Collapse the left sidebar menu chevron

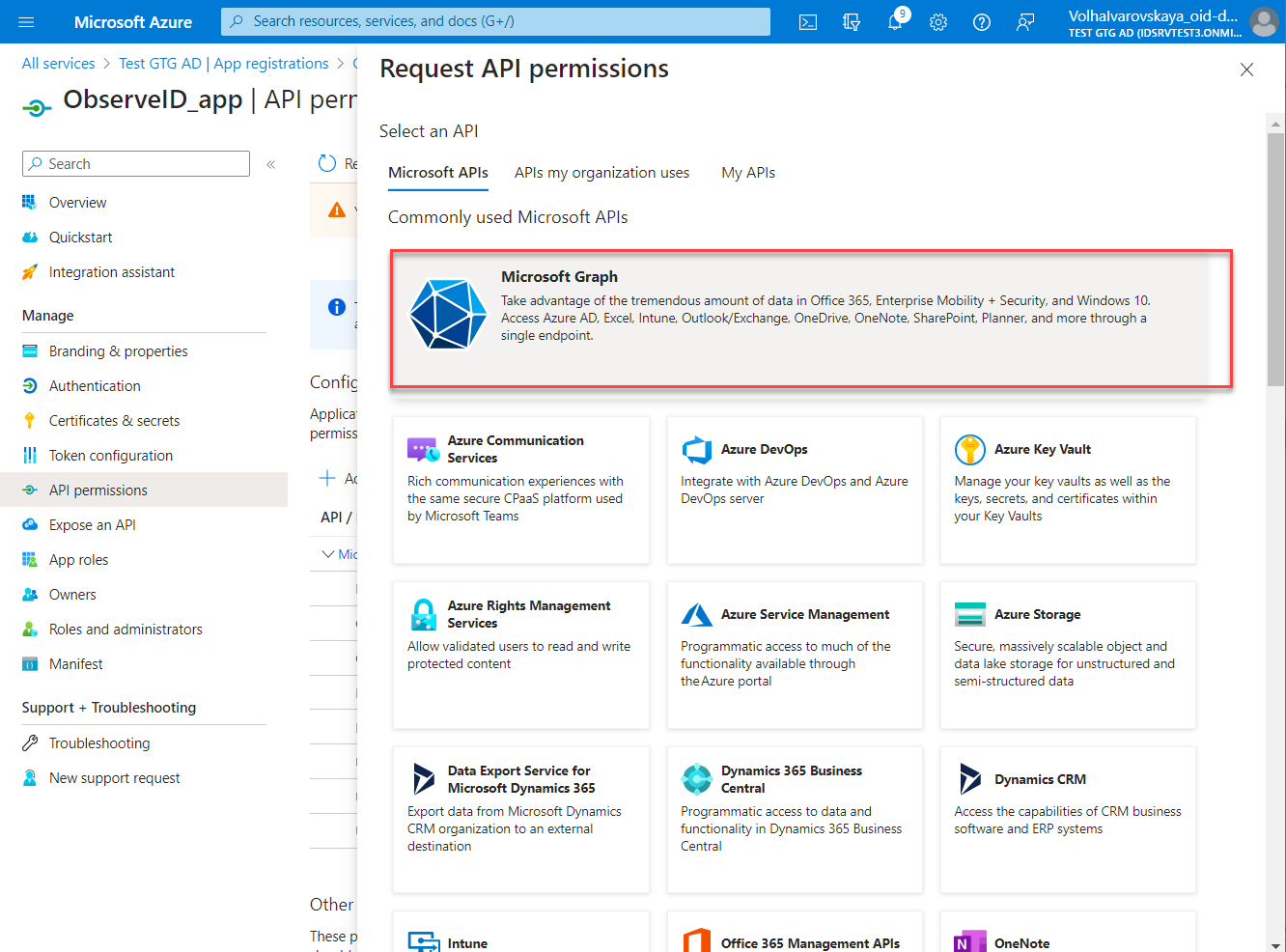tap(271, 164)
